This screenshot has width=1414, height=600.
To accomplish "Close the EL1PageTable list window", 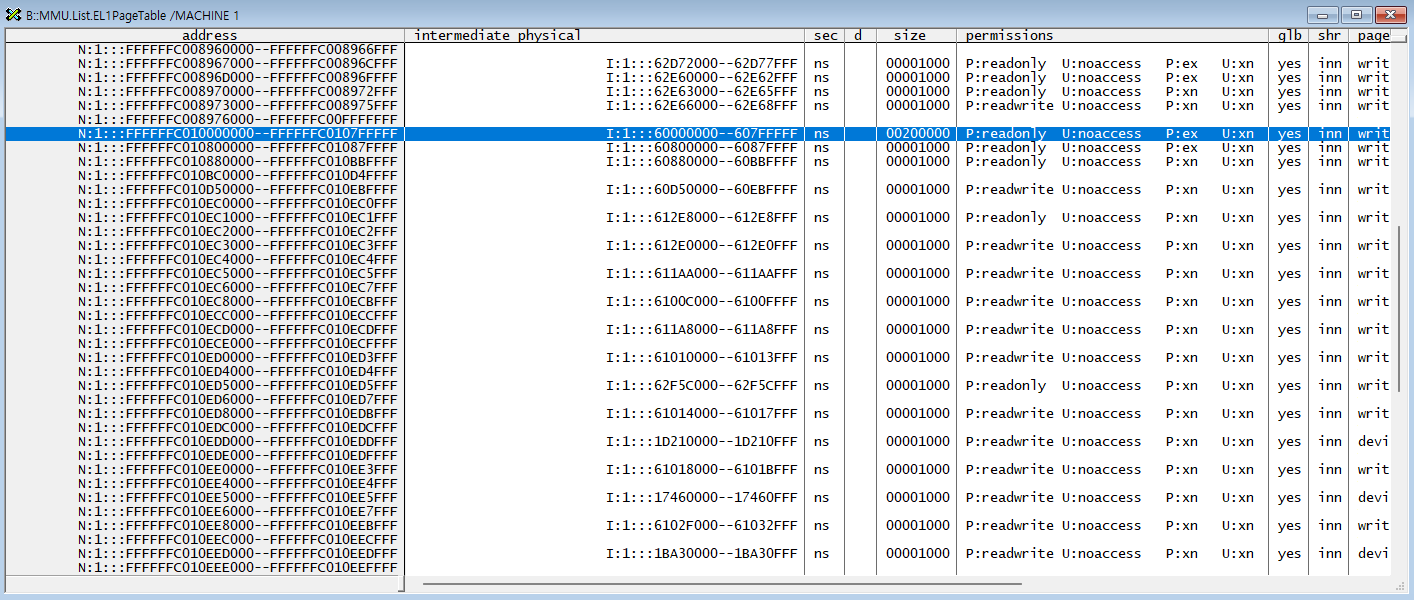I will click(1389, 15).
